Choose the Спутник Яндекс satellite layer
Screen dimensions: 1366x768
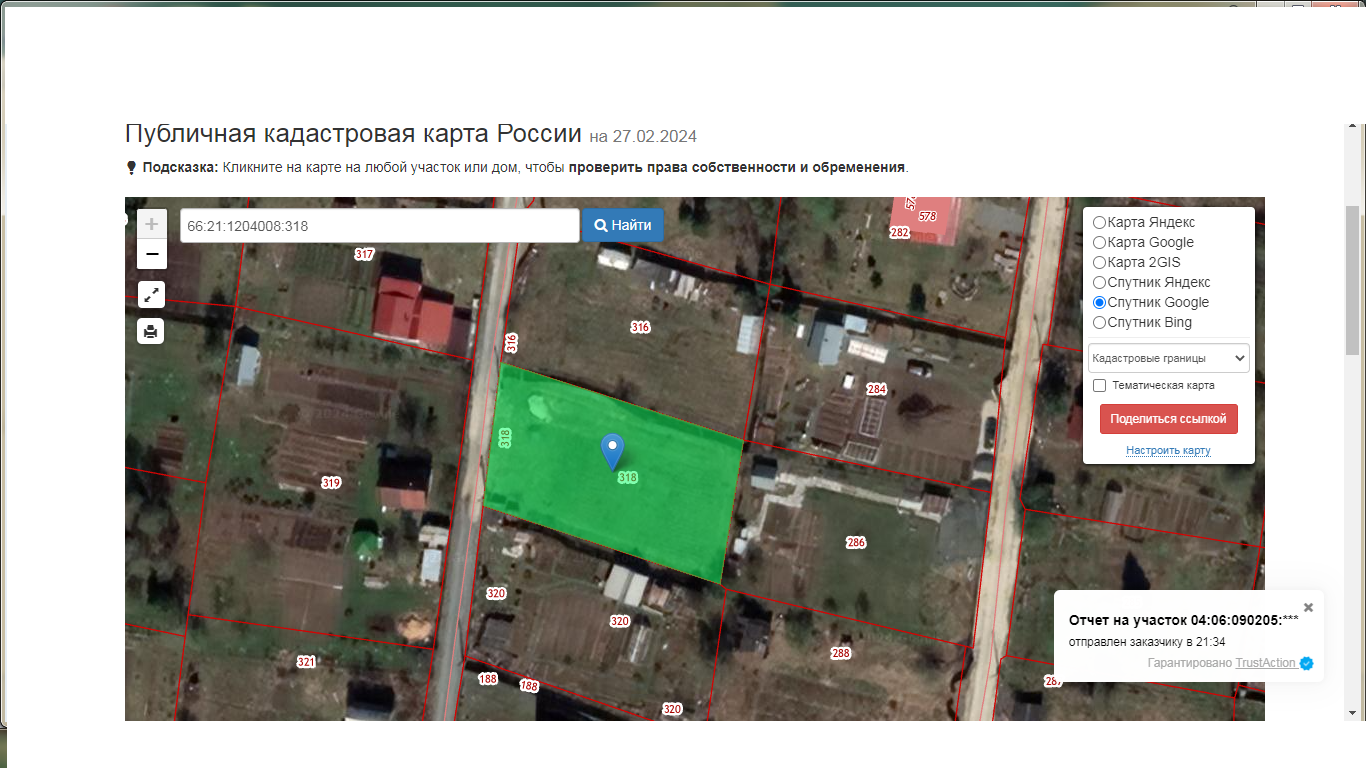point(1099,283)
